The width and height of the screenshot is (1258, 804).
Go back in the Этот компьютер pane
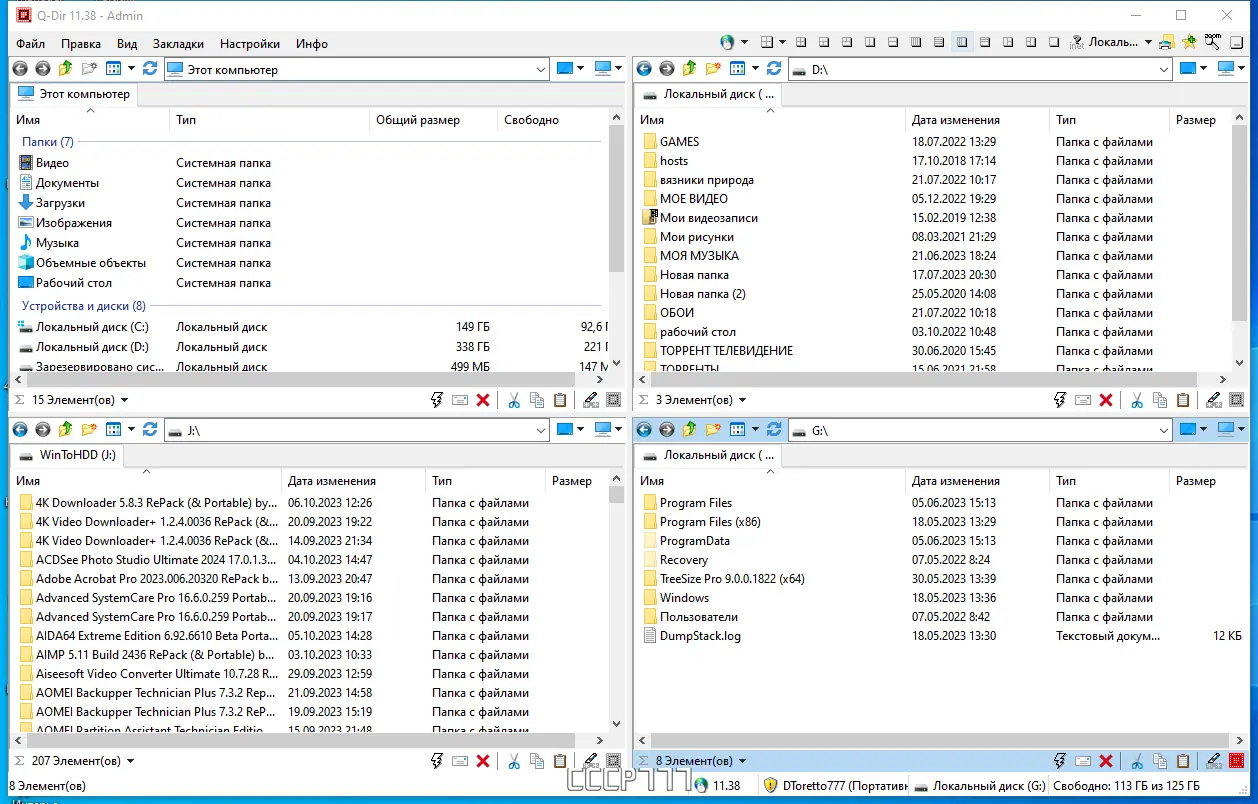pyautogui.click(x=20, y=69)
